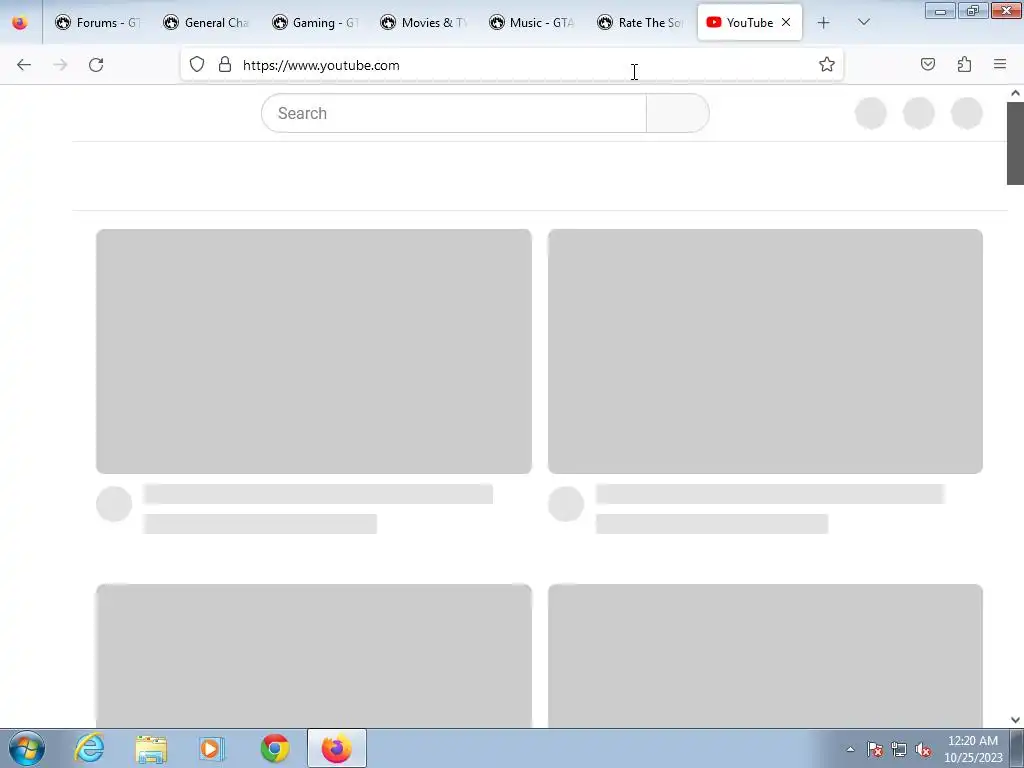Open a new tab with plus button
This screenshot has width=1024, height=768.
(x=824, y=23)
